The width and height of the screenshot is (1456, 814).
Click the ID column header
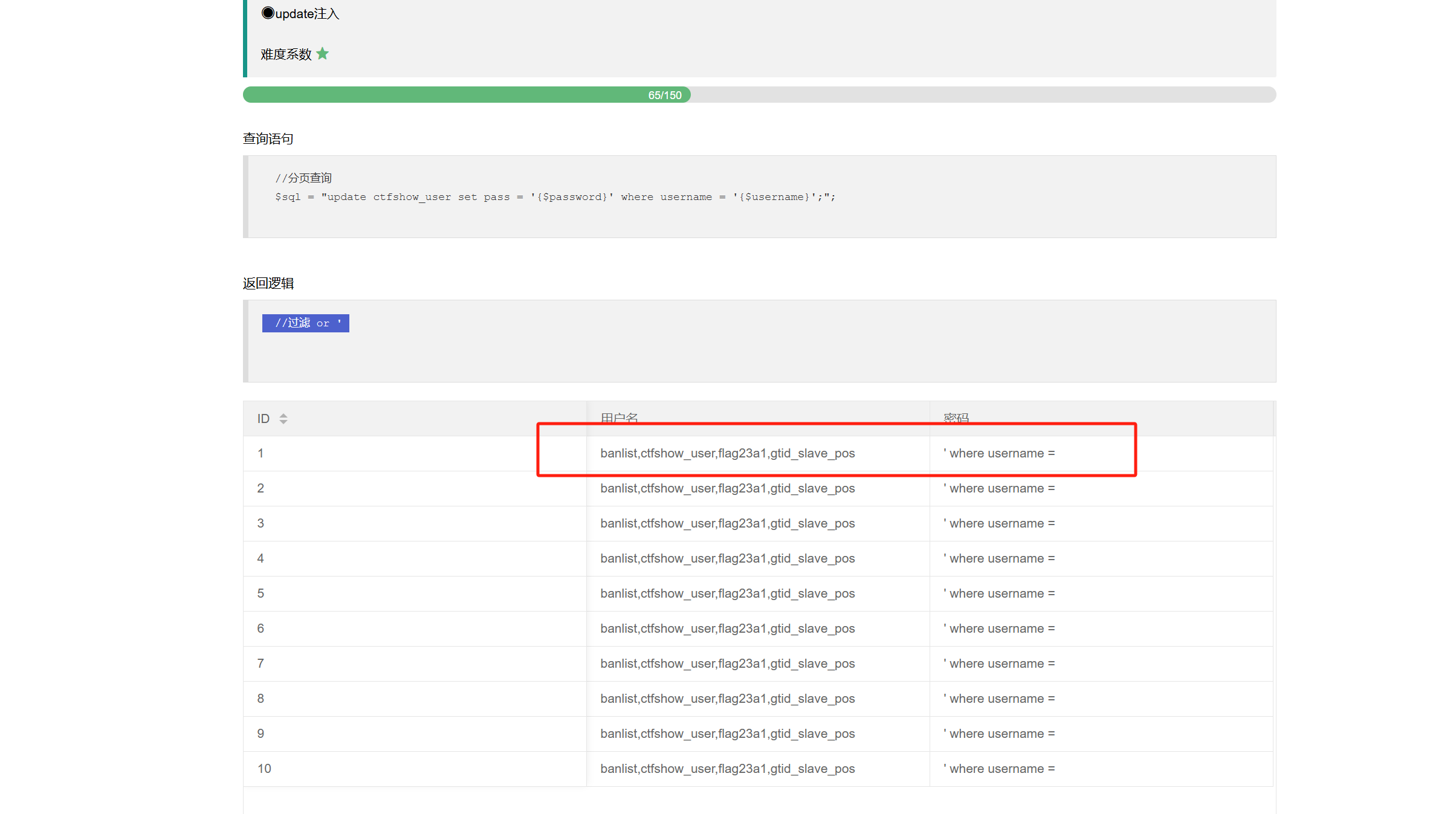tap(264, 419)
